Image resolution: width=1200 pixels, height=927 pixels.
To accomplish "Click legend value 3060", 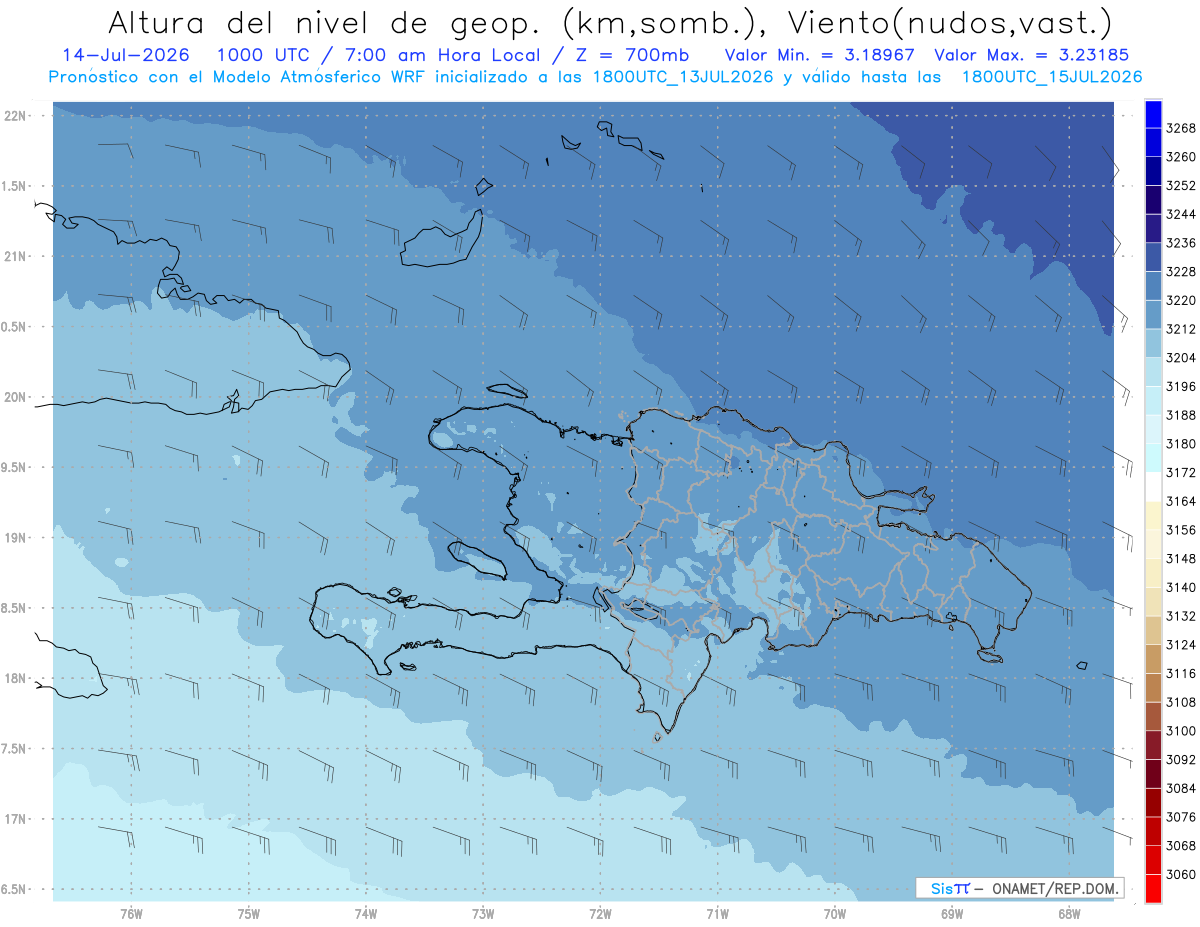I will [x=1180, y=874].
